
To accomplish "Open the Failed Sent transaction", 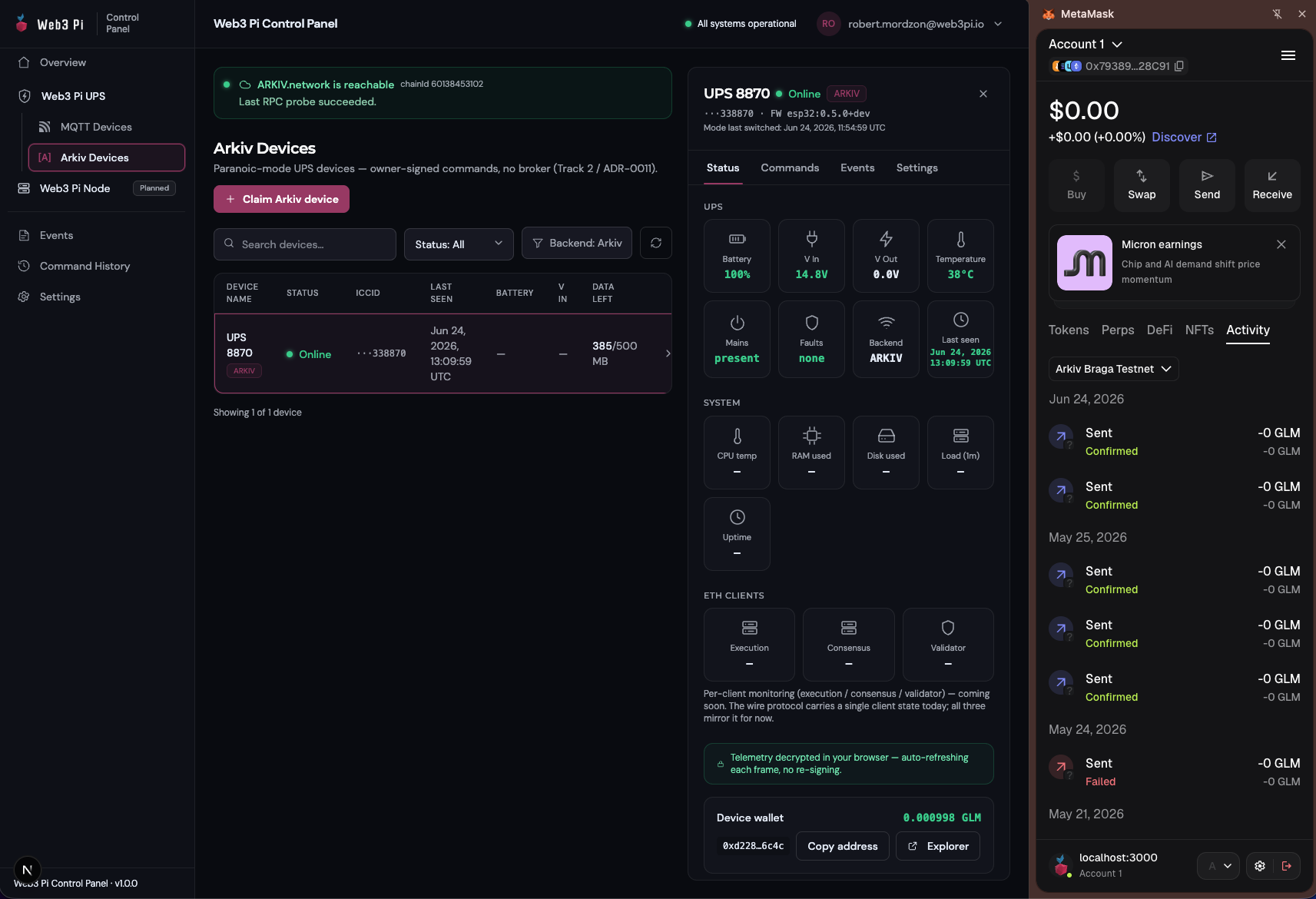I will (x=1175, y=771).
